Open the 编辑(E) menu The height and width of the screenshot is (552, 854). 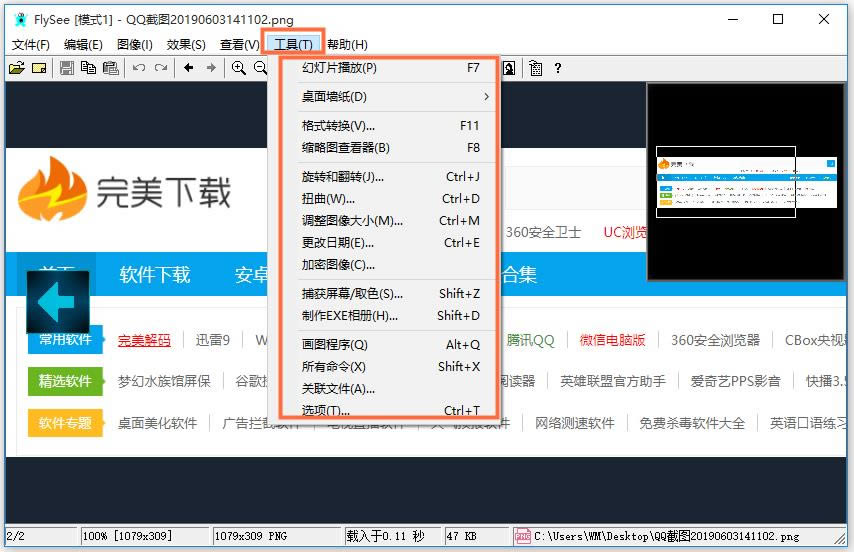(x=83, y=45)
